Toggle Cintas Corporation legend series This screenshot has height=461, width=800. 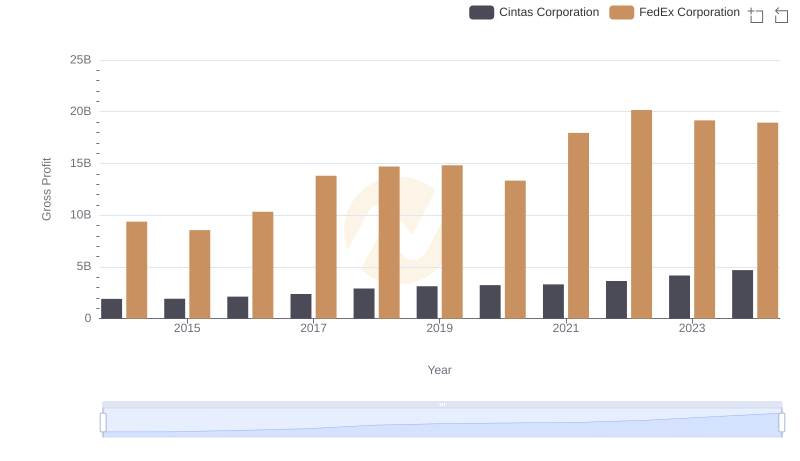(x=534, y=12)
